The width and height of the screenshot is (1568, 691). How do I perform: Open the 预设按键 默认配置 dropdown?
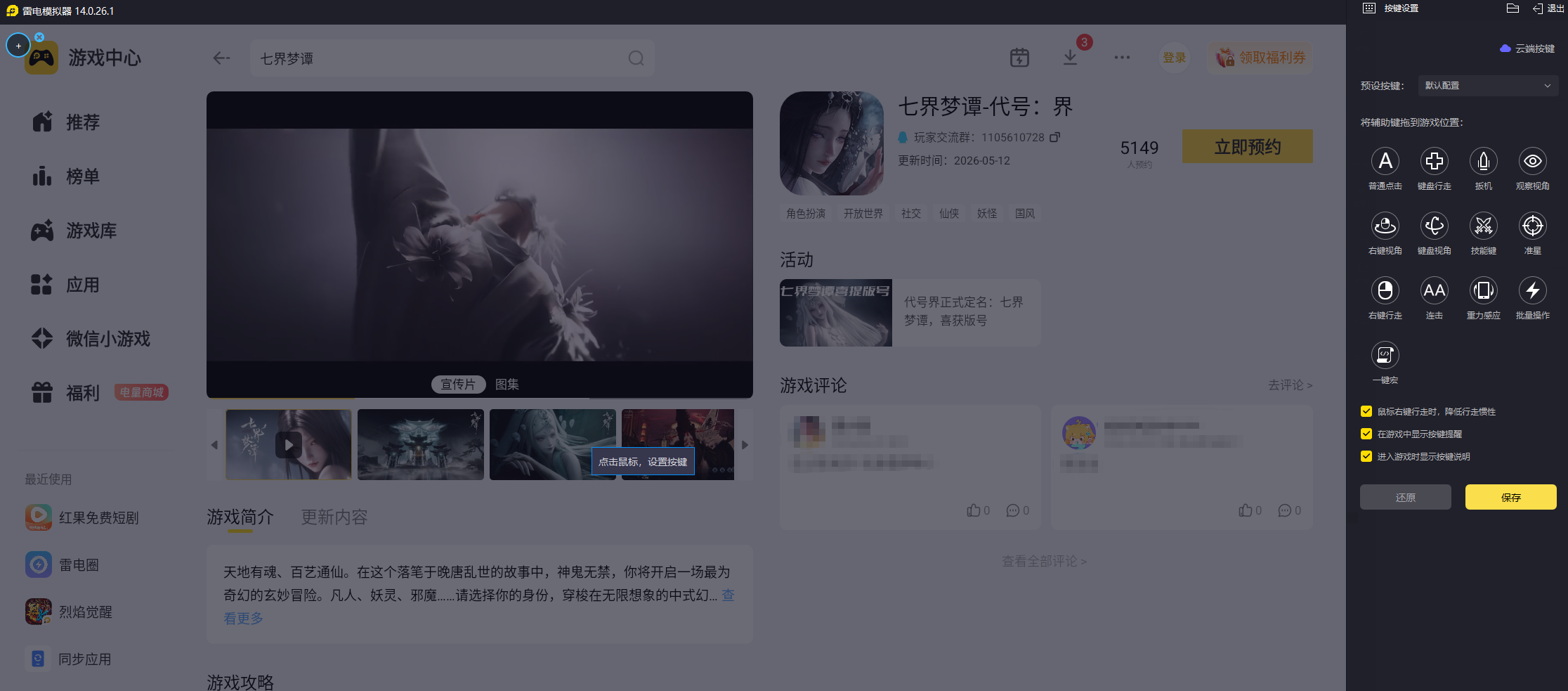coord(1488,86)
